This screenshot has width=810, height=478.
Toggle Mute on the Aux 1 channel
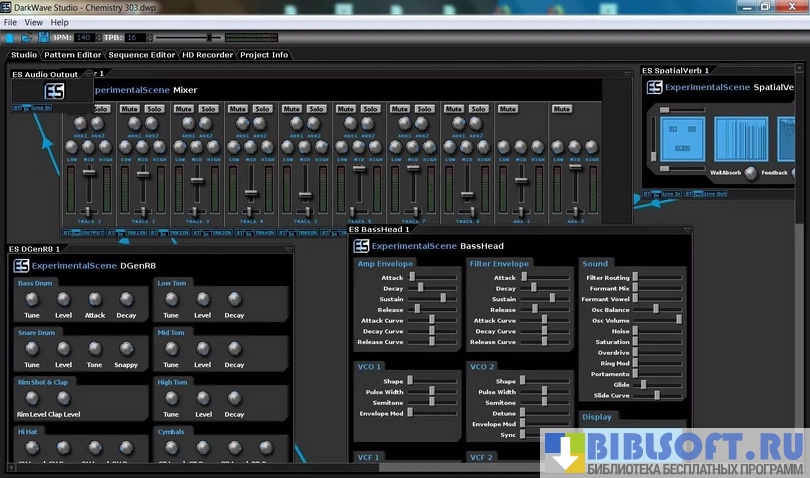coord(508,108)
